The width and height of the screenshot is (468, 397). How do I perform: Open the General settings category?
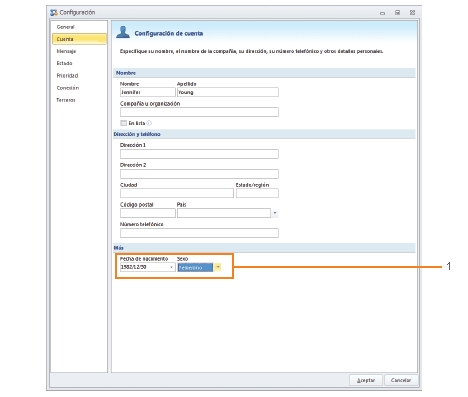(x=65, y=27)
